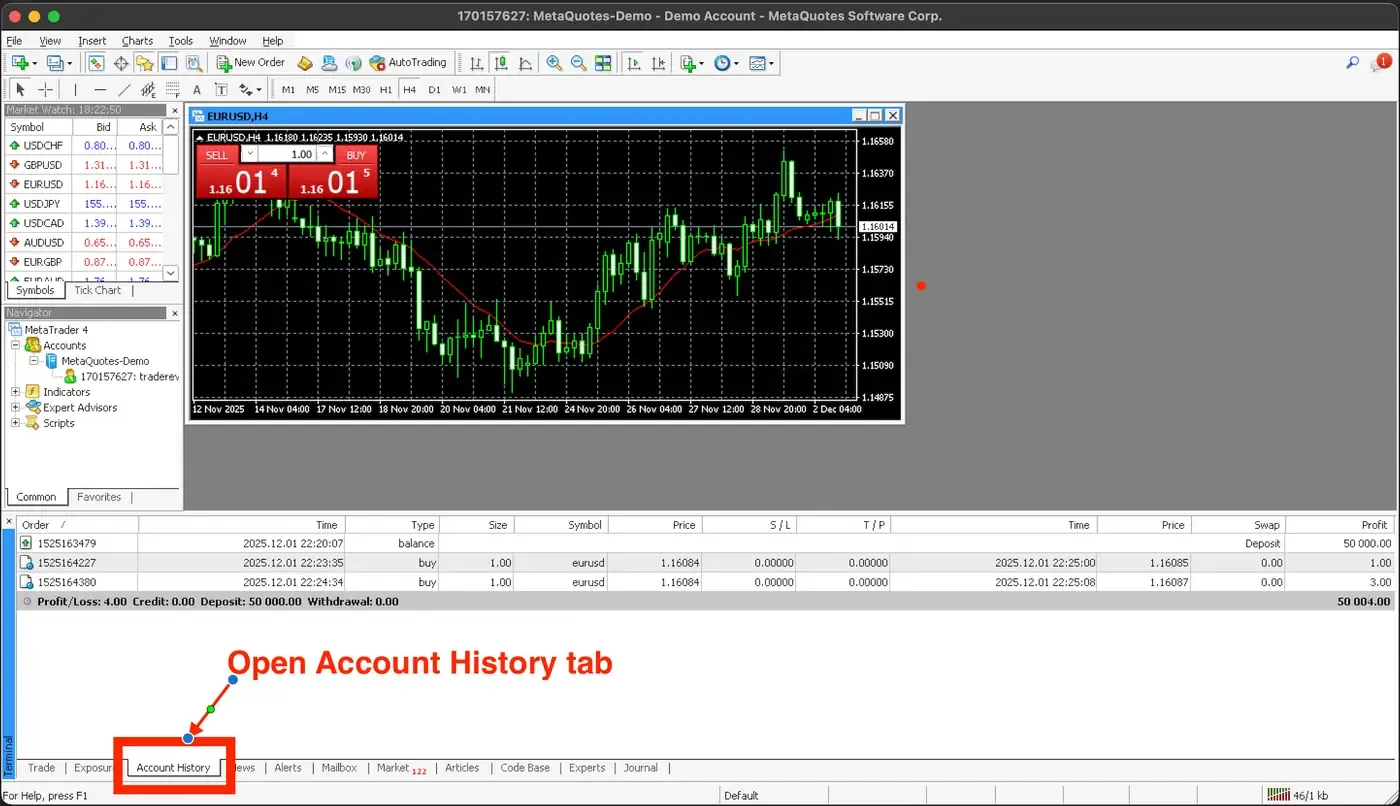1400x806 pixels.
Task: Expand Expert Advisors in Navigator tree
Action: (x=16, y=407)
